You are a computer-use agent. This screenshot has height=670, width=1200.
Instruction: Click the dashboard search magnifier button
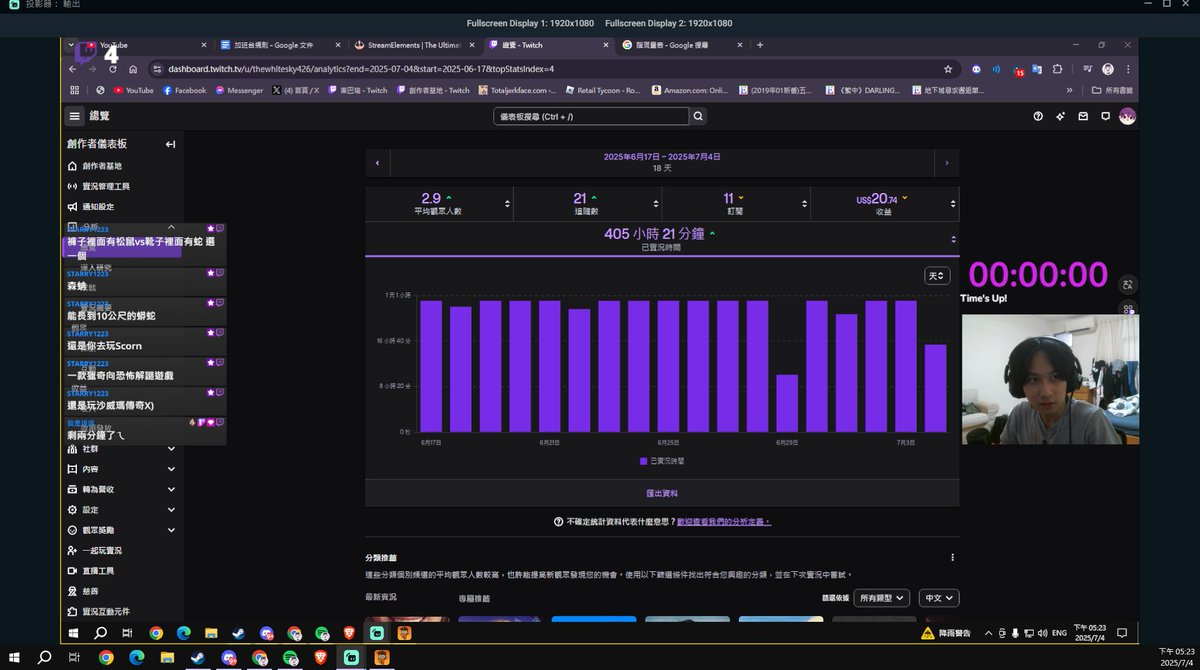point(698,116)
